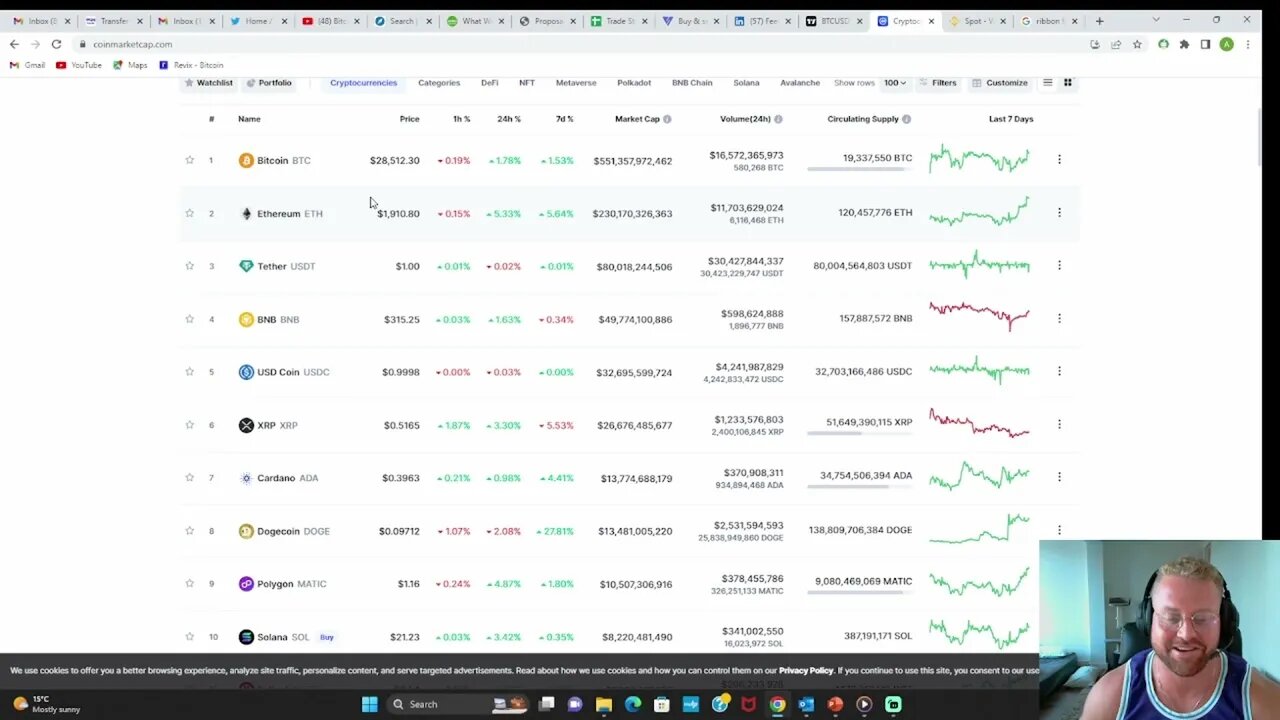
Task: Open the DeFi tab
Action: (489, 83)
